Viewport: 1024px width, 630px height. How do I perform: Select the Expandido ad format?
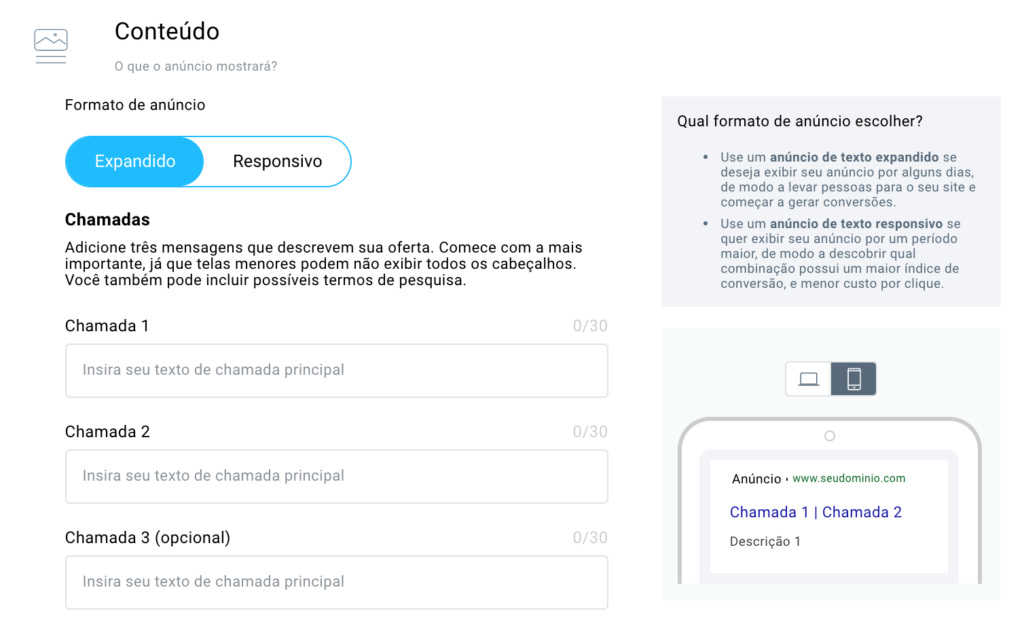coord(135,161)
